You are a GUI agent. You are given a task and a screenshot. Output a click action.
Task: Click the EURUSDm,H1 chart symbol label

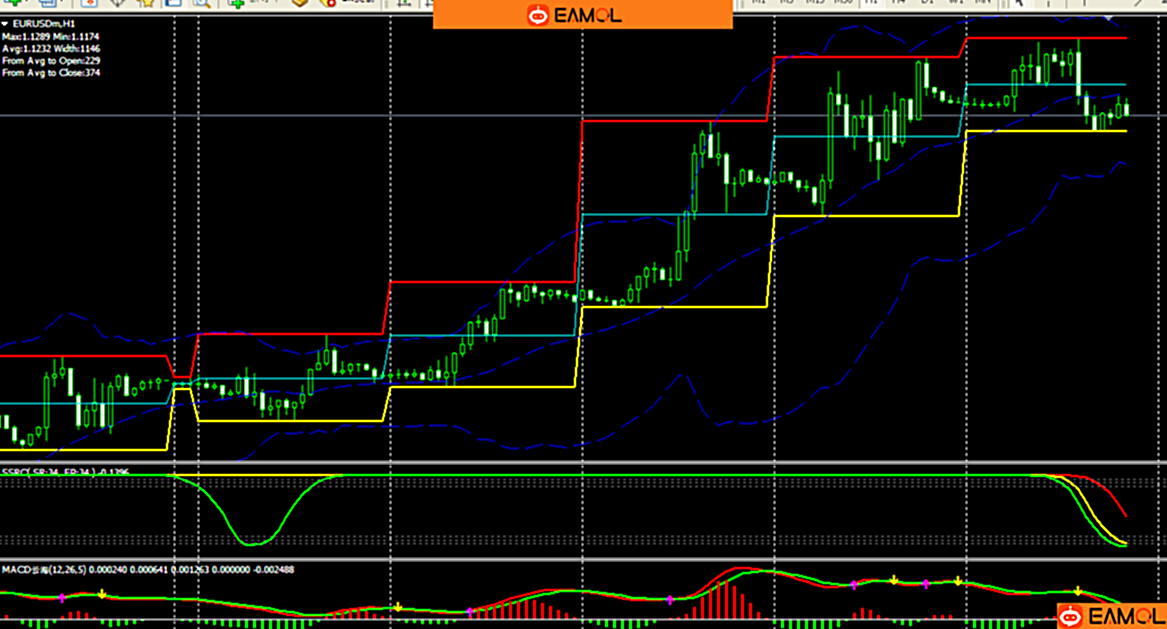44,24
